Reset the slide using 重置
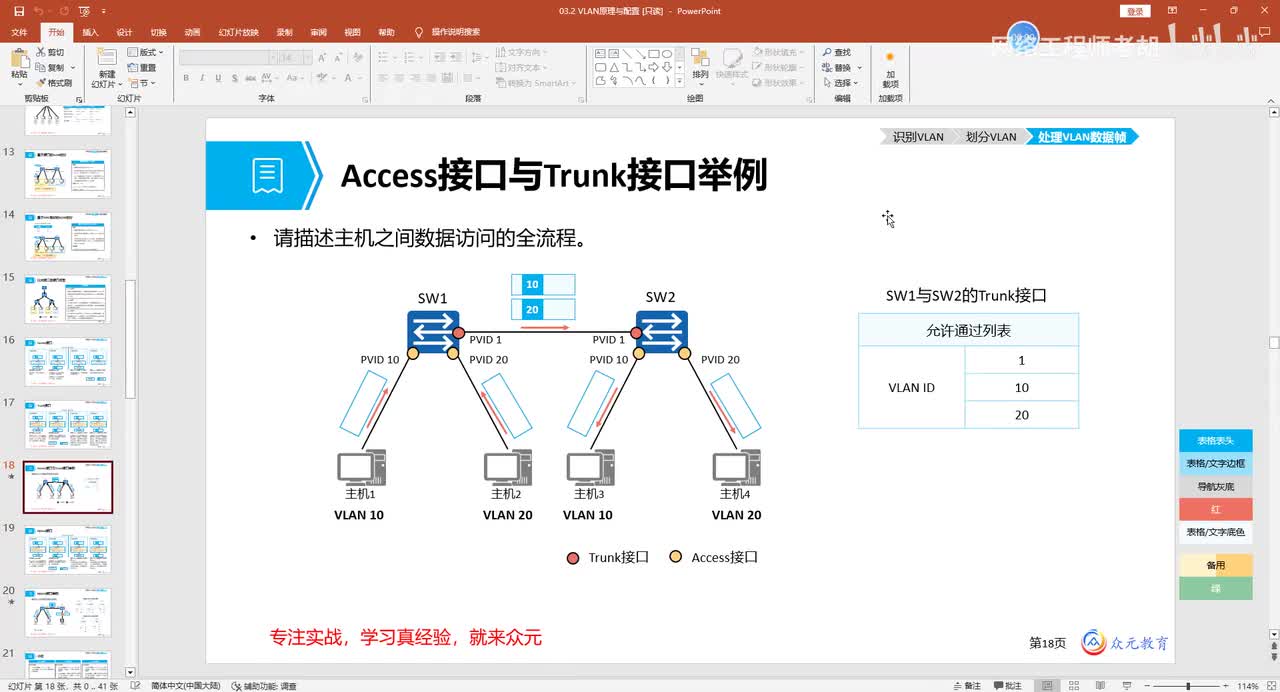The height and width of the screenshot is (692, 1280). point(142,67)
